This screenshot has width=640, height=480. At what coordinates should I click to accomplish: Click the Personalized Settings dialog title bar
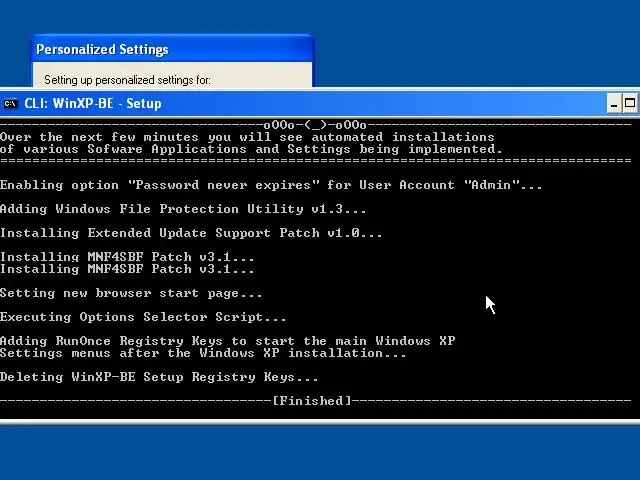coord(172,49)
